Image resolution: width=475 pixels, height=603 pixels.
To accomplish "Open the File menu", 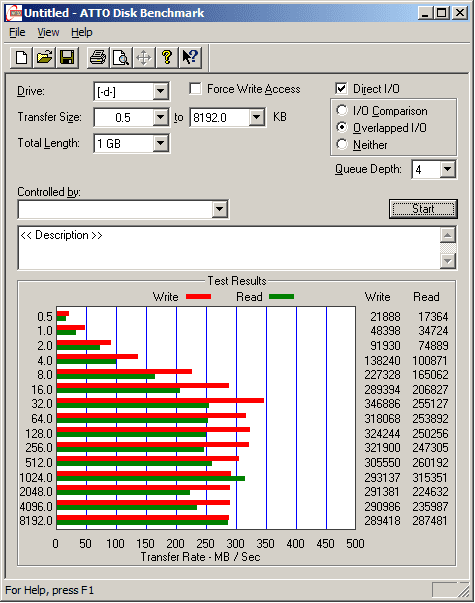I will [17, 33].
